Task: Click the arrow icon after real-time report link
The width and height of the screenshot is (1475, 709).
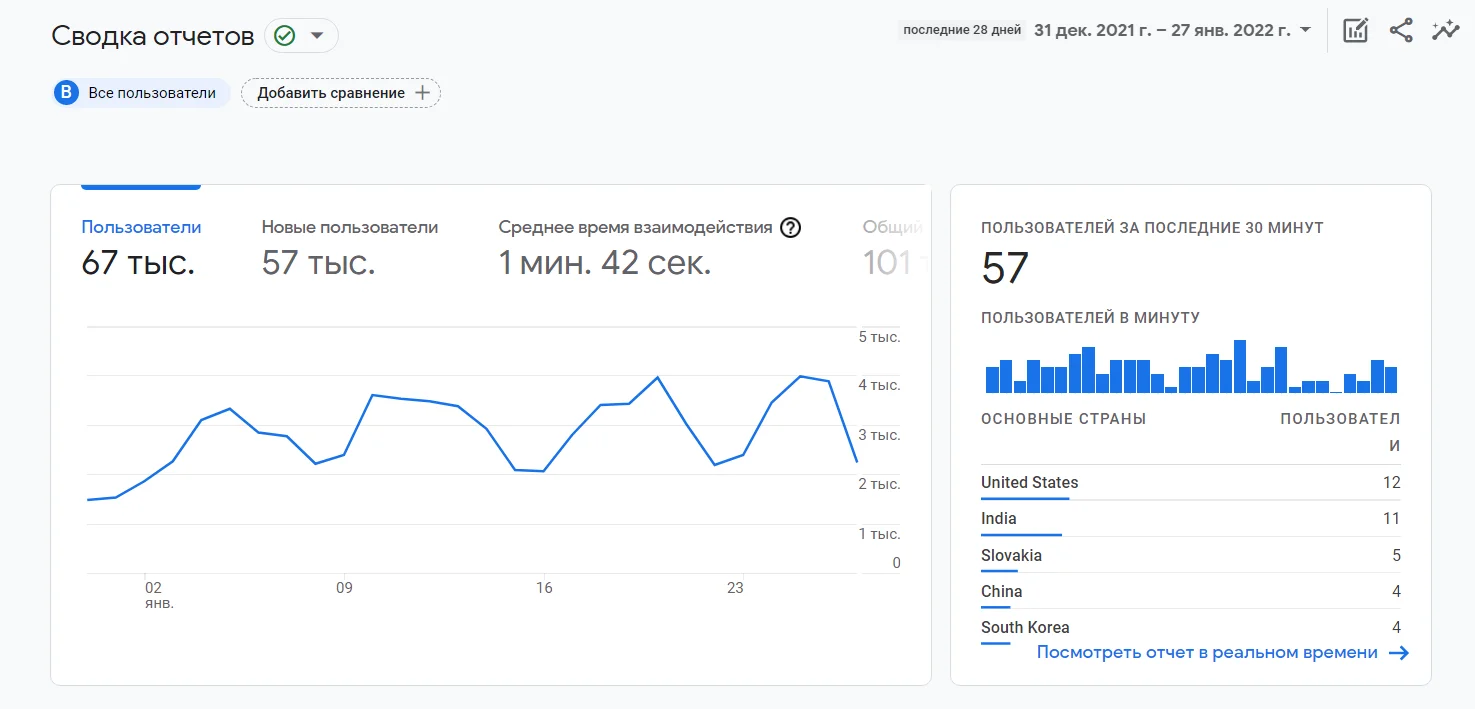Action: tap(1399, 653)
